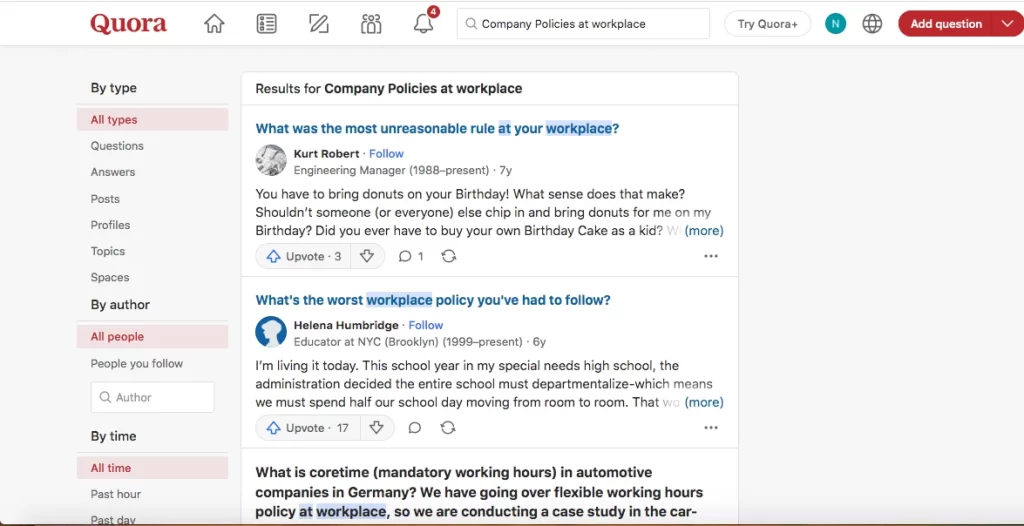Open question about worst workplace policy

433,301
